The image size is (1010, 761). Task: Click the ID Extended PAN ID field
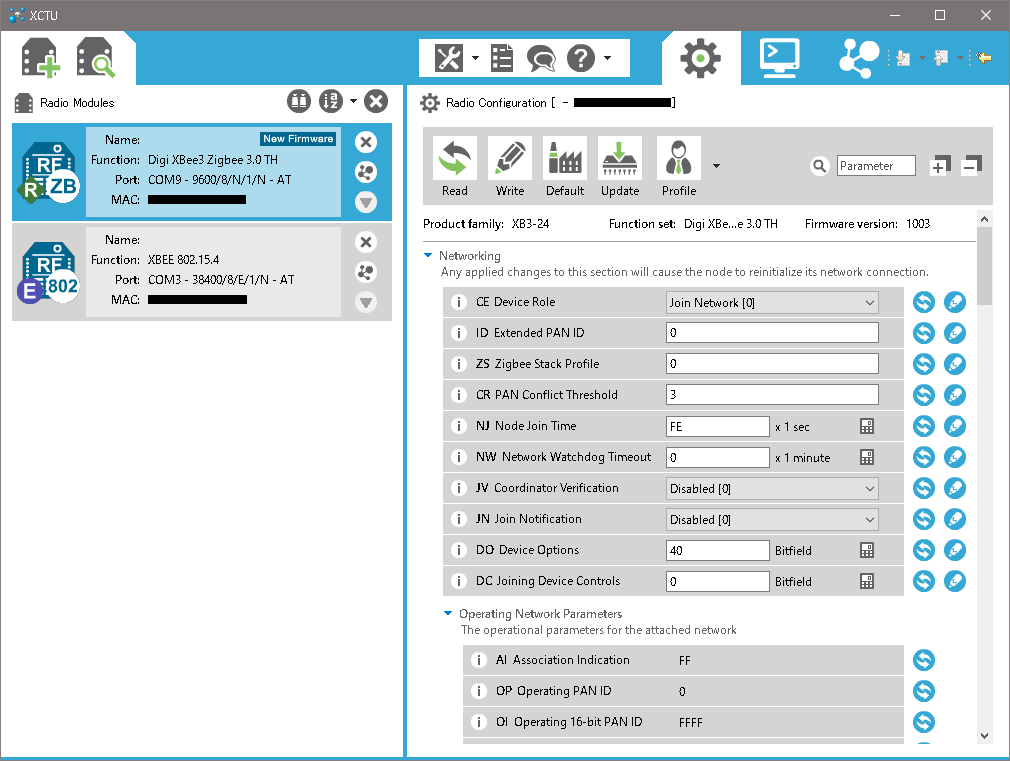[772, 333]
